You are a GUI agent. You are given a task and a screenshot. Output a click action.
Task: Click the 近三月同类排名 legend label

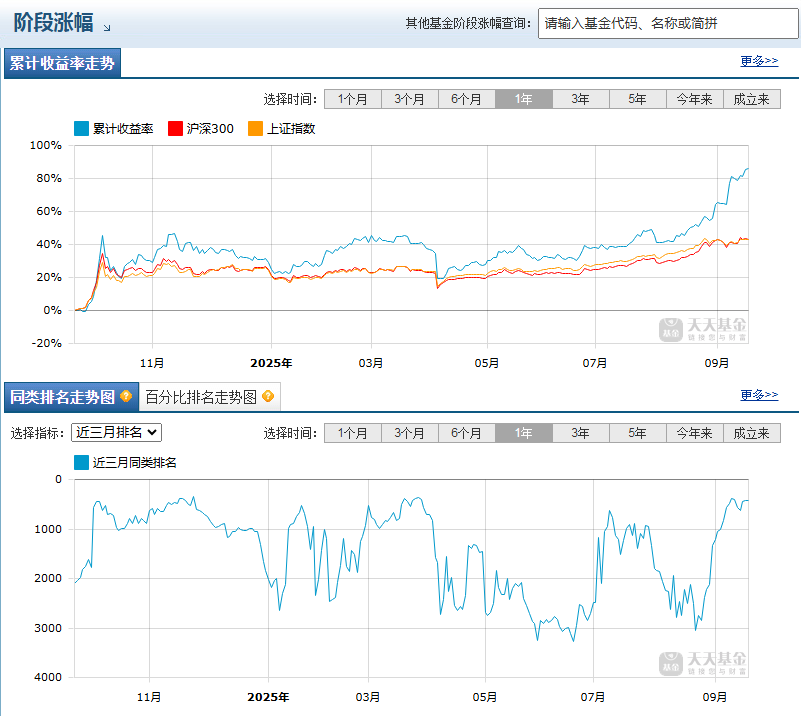pos(135,463)
